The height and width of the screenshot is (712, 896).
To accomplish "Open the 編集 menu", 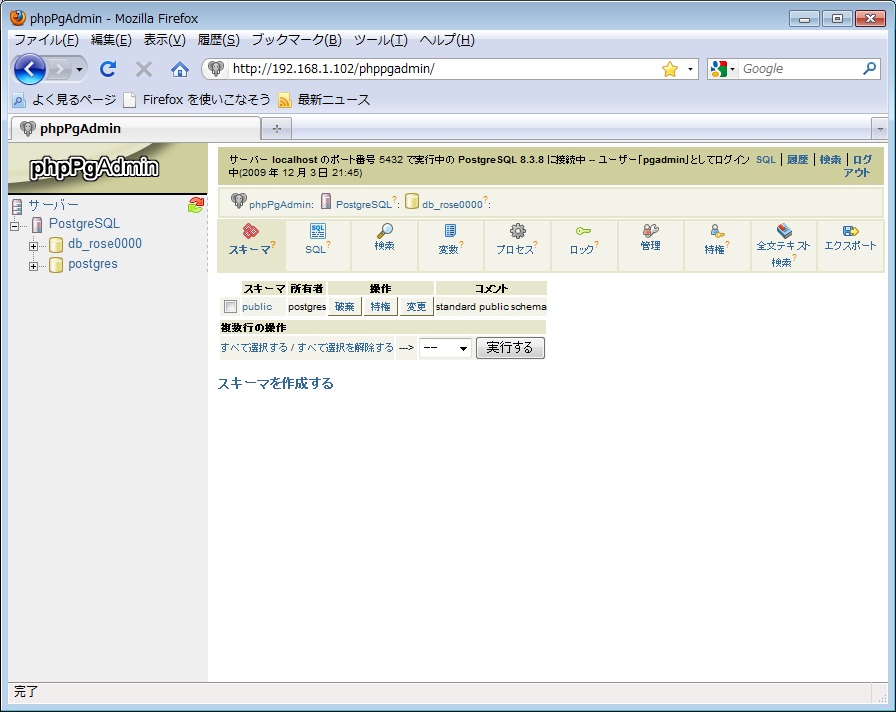I will click(x=111, y=40).
